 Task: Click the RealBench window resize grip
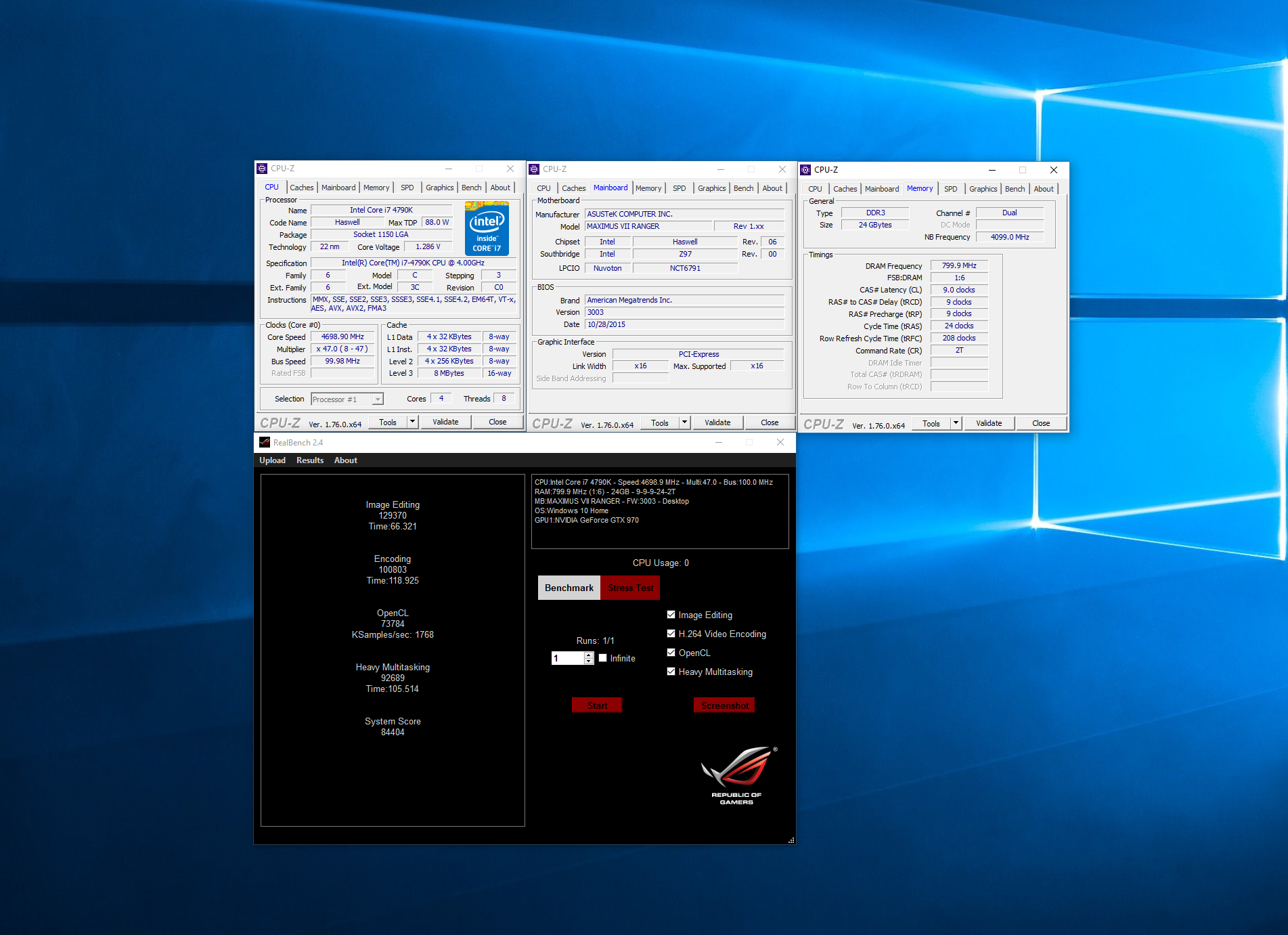pyautogui.click(x=791, y=840)
